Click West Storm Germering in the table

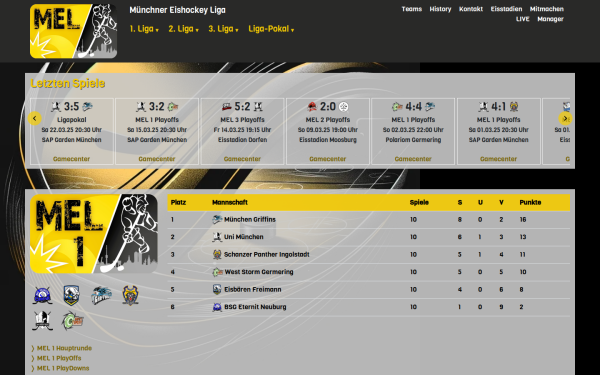point(259,272)
